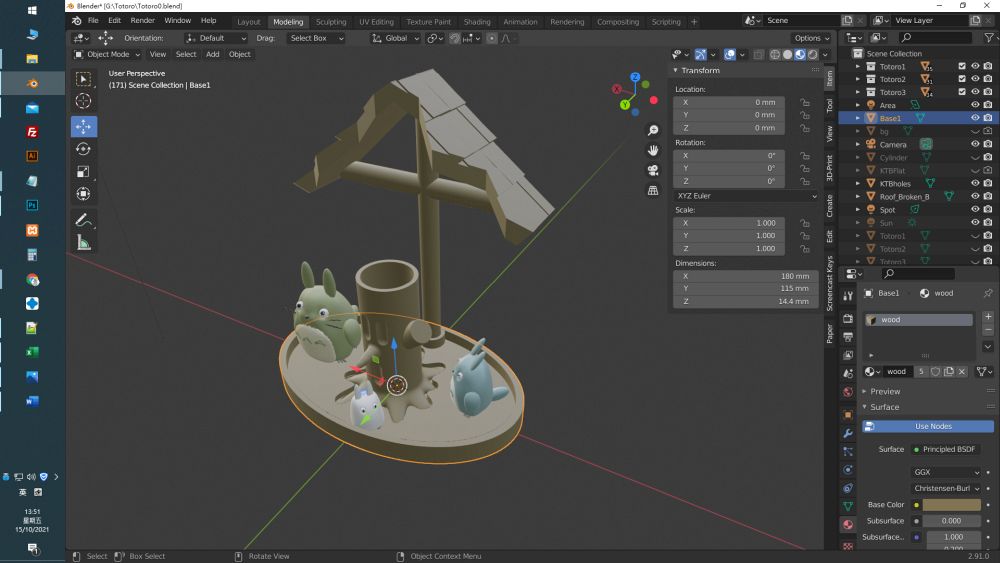
Task: Toggle visibility of Roof_Broken_B object
Action: coord(975,197)
